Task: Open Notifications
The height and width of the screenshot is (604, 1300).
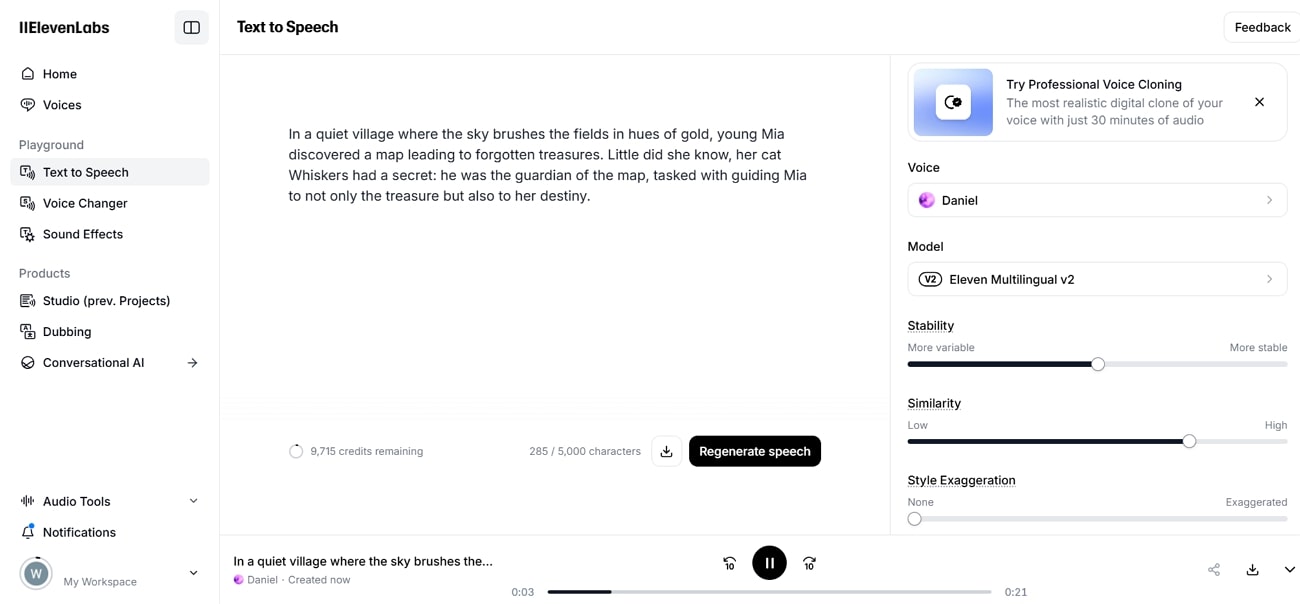Action: (x=110, y=532)
